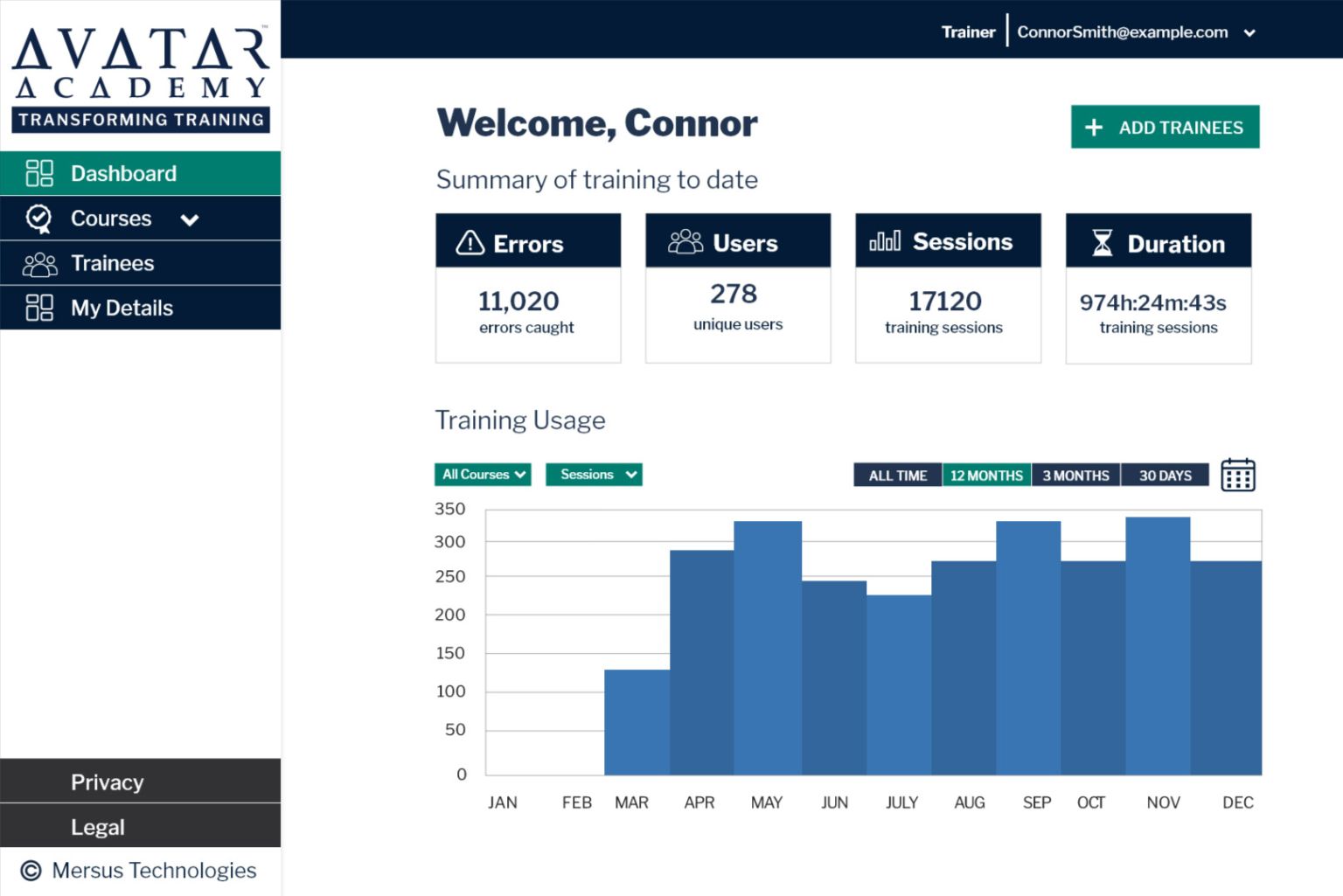Click the Users group icon on card
1343x896 pixels.
click(685, 242)
